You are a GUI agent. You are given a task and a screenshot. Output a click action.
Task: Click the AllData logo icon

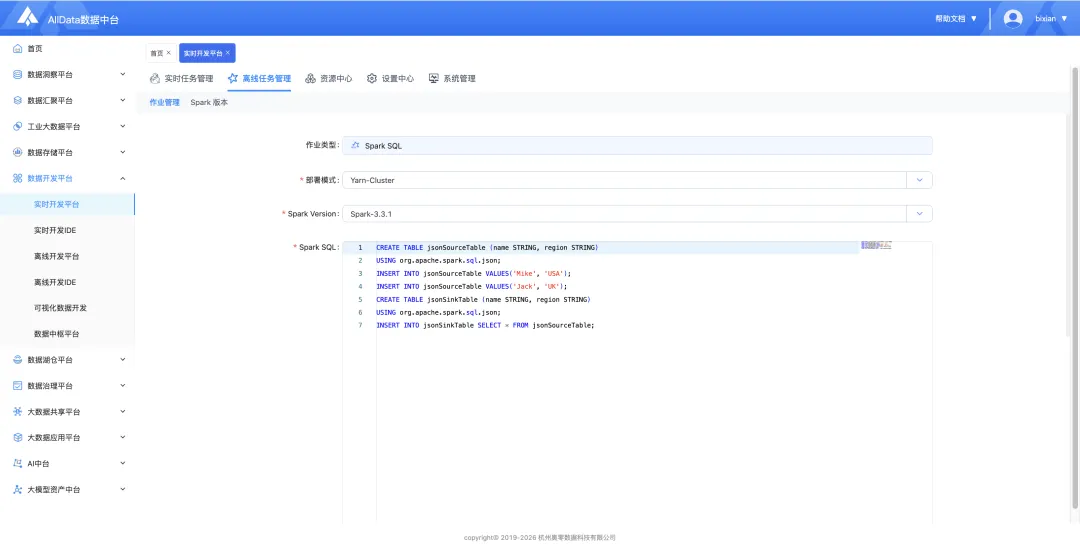coord(28,17)
